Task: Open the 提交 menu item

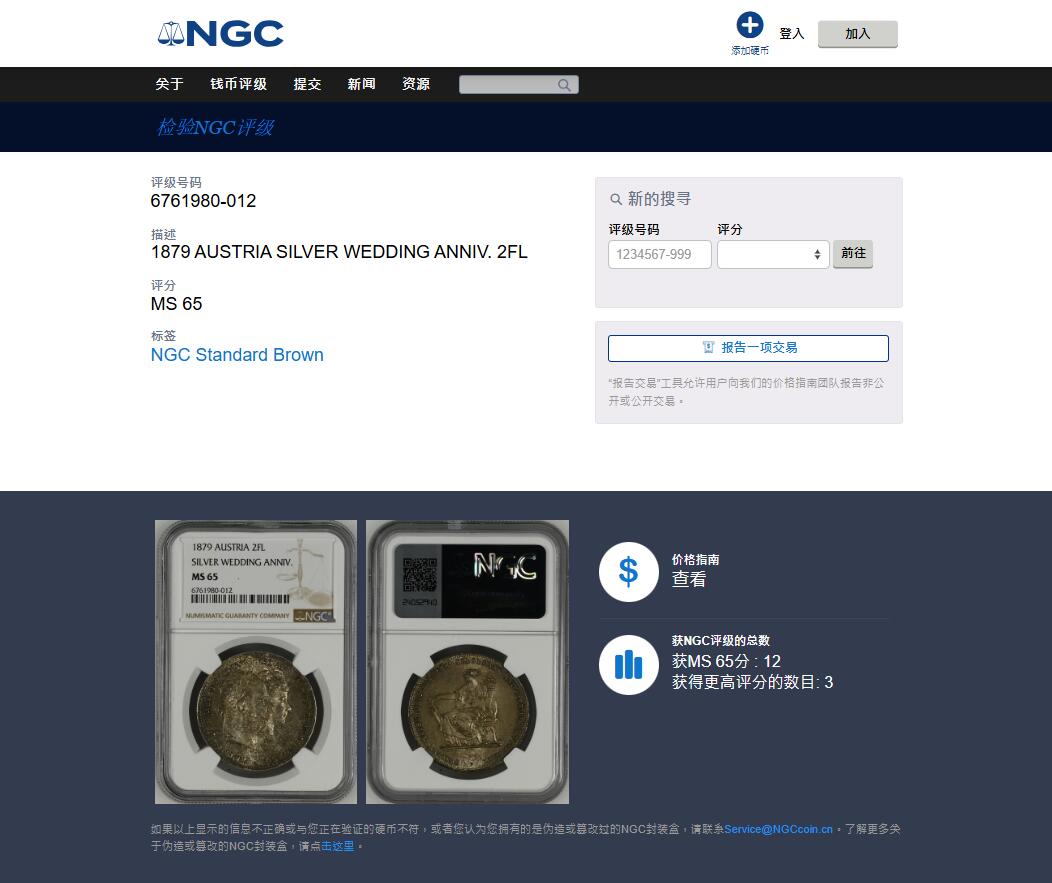Action: click(x=307, y=84)
